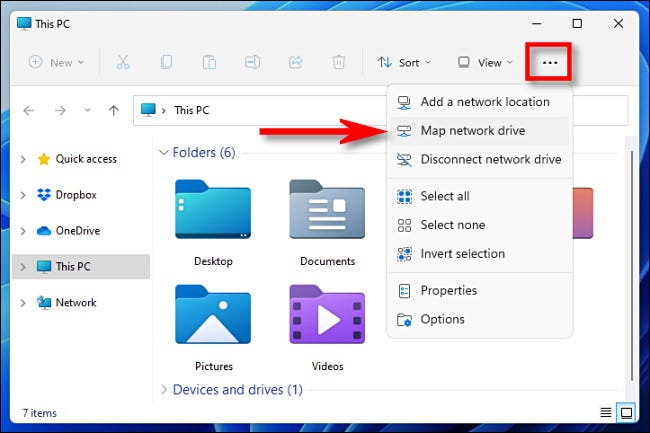Open the New button menu
This screenshot has width=650, height=433.
[x=56, y=63]
